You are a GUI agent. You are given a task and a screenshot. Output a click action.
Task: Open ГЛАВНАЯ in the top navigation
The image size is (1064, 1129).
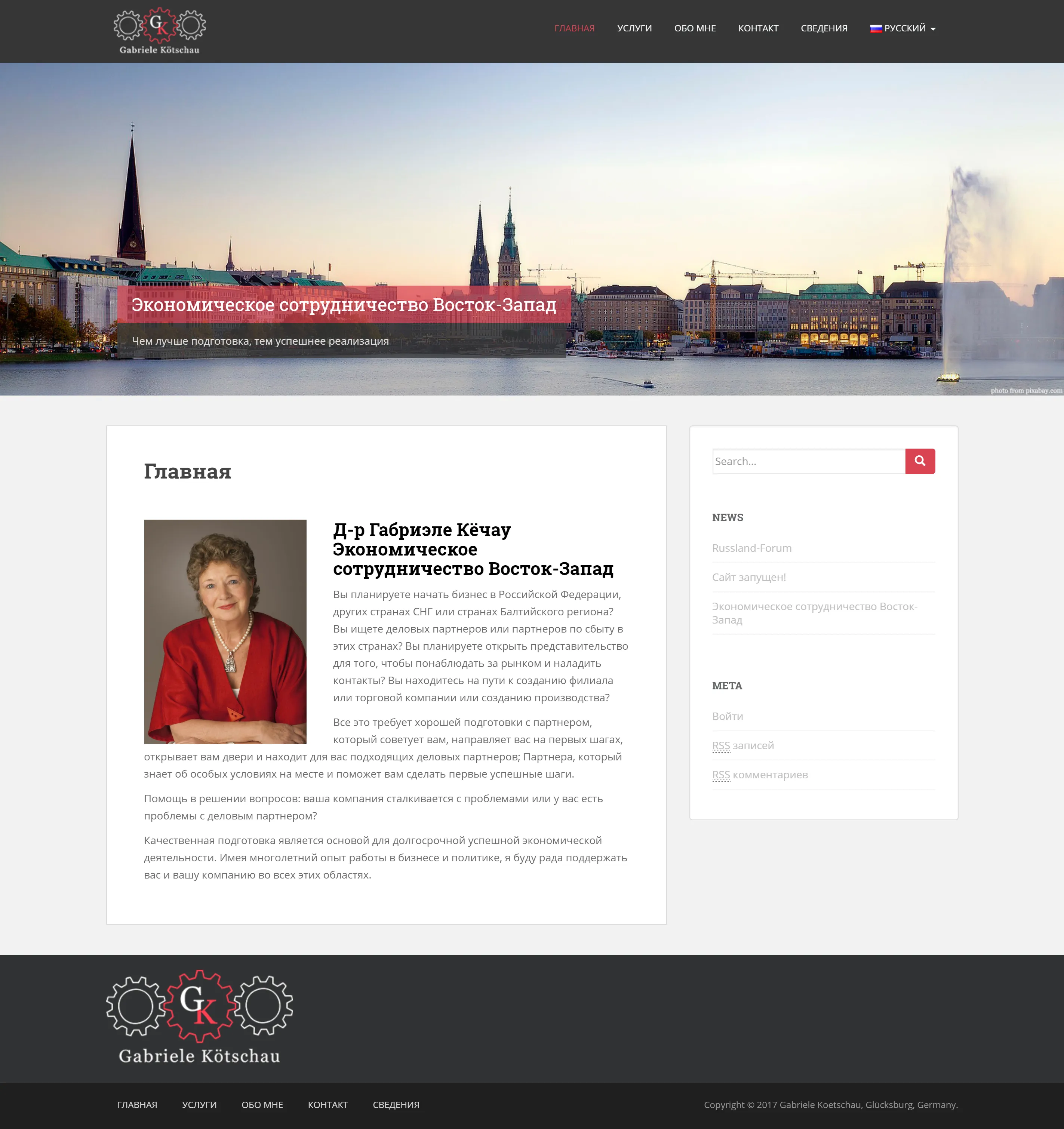tap(574, 28)
